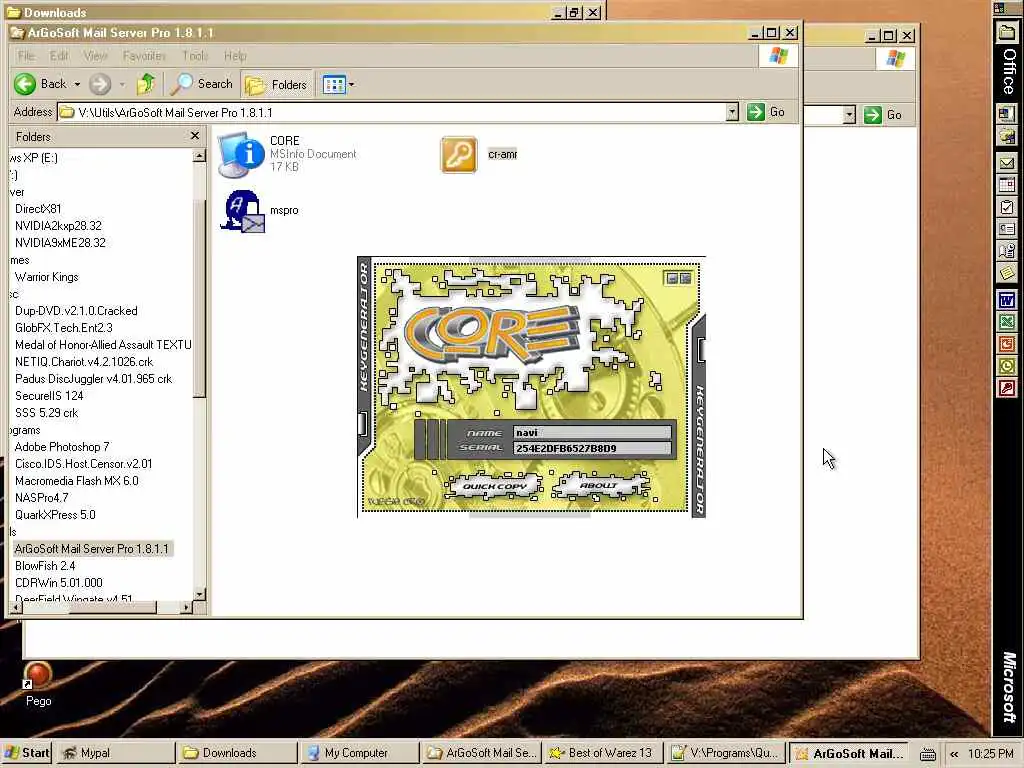Viewport: 1024px width, 768px height.
Task: Open the folder icon atop the Office bar
Action: pyautogui.click(x=1007, y=32)
